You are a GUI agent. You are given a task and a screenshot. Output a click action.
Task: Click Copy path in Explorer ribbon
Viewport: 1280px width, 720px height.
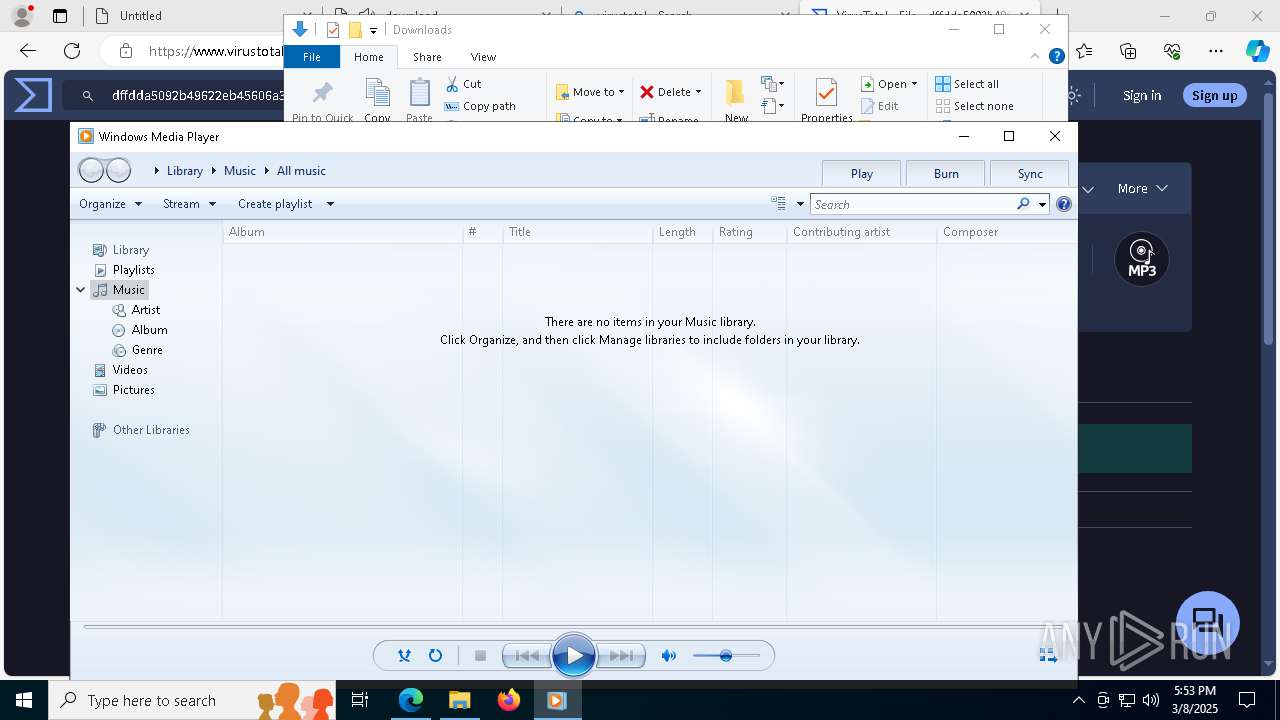point(480,106)
